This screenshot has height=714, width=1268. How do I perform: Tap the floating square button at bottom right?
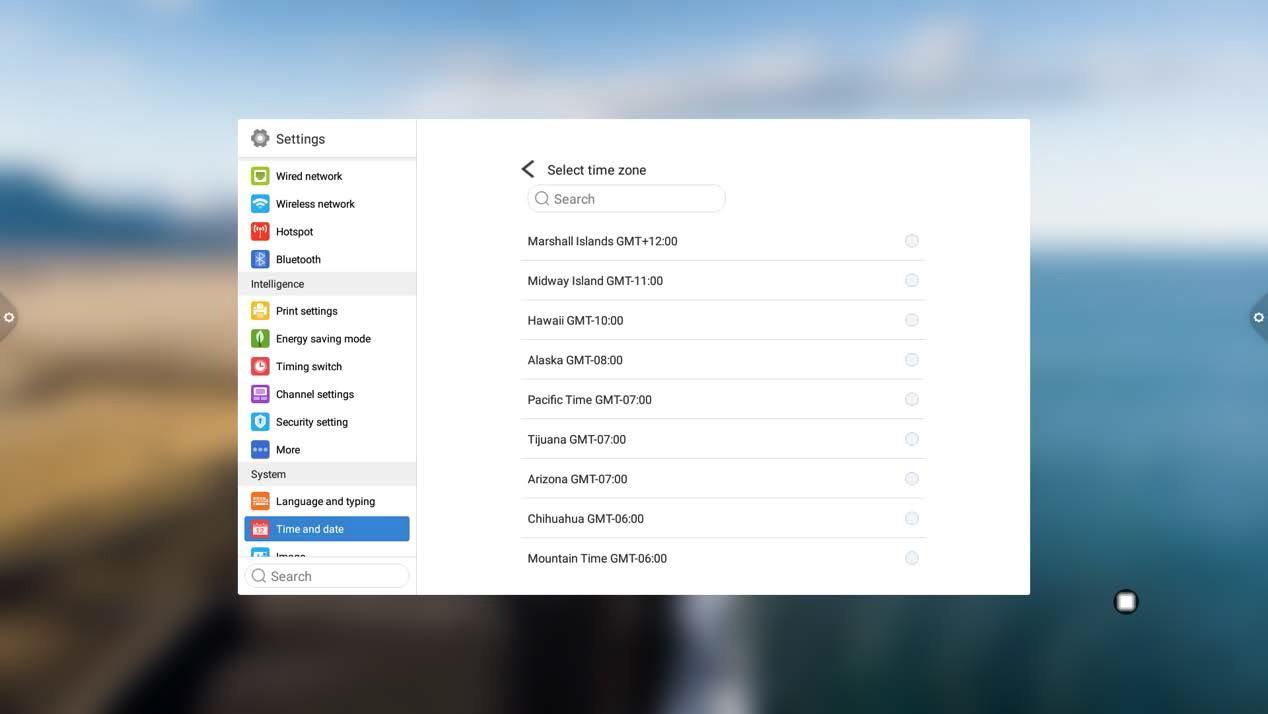pos(1126,601)
